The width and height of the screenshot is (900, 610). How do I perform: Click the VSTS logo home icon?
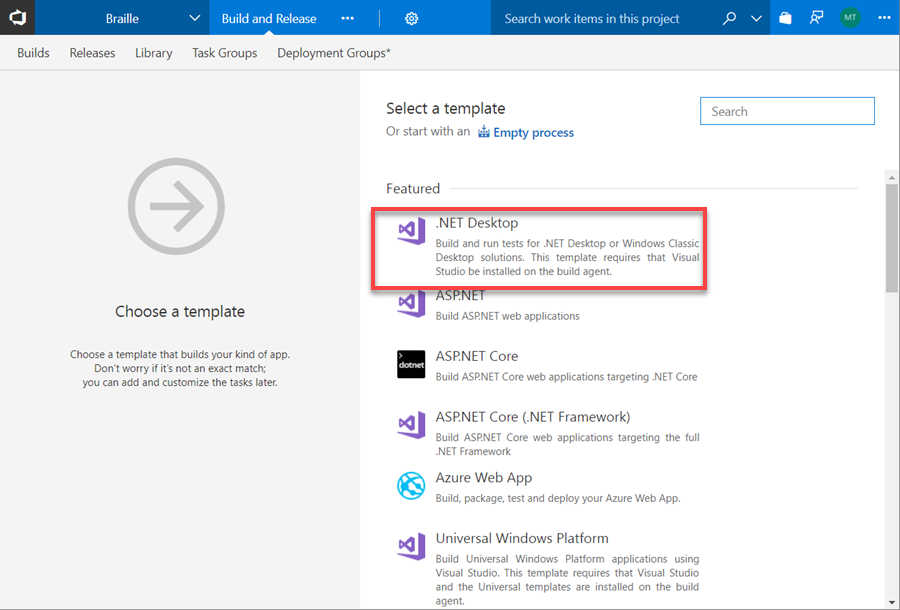pos(17,18)
